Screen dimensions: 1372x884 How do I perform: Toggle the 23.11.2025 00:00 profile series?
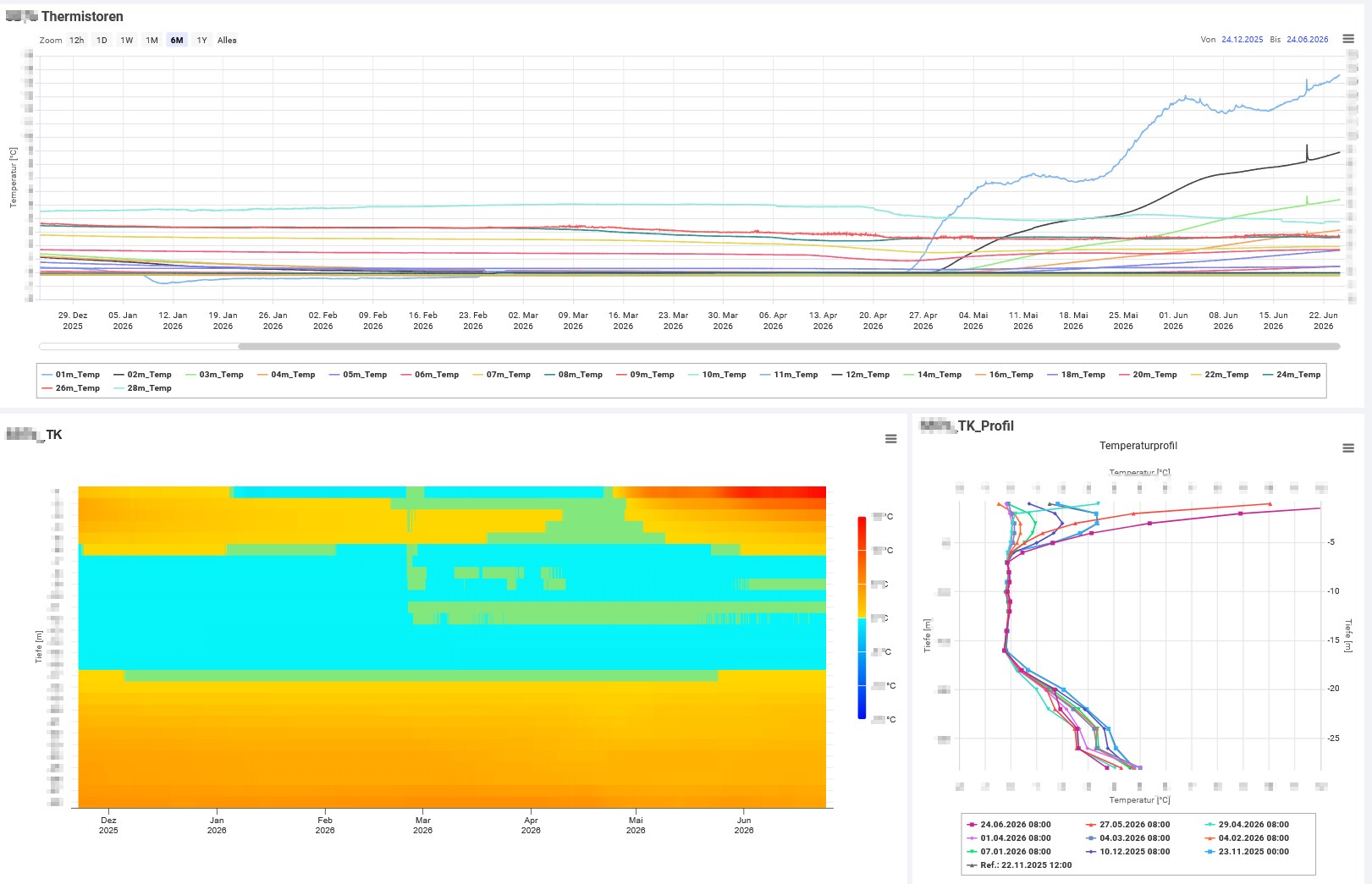[x=1248, y=852]
